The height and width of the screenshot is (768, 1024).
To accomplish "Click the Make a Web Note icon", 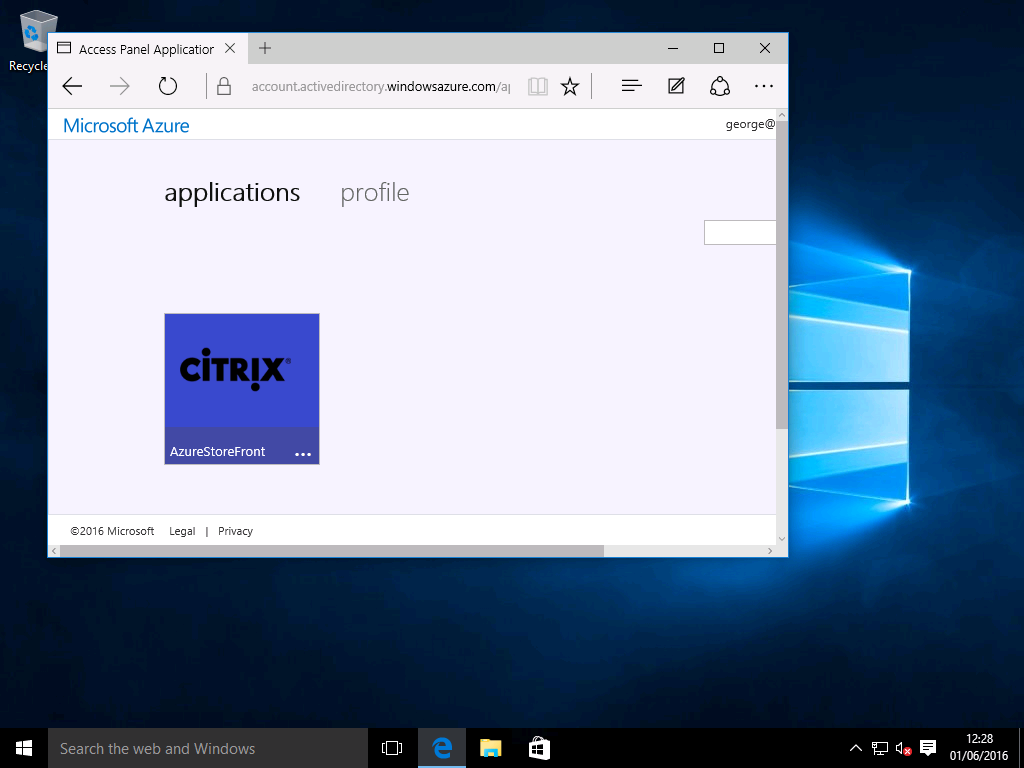I will 676,87.
